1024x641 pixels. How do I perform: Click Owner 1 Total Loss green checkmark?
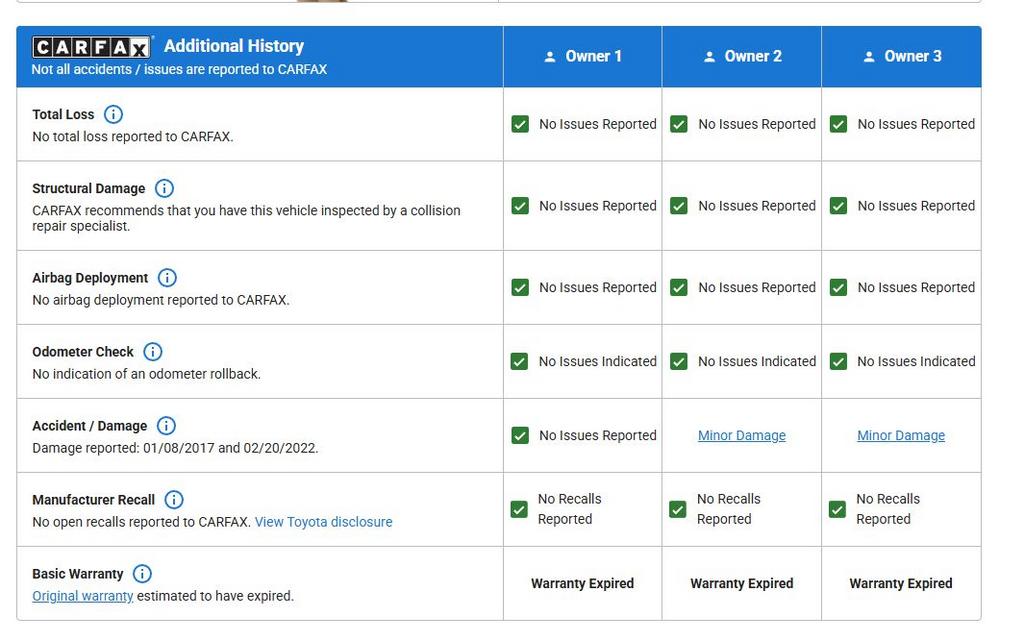[x=520, y=124]
